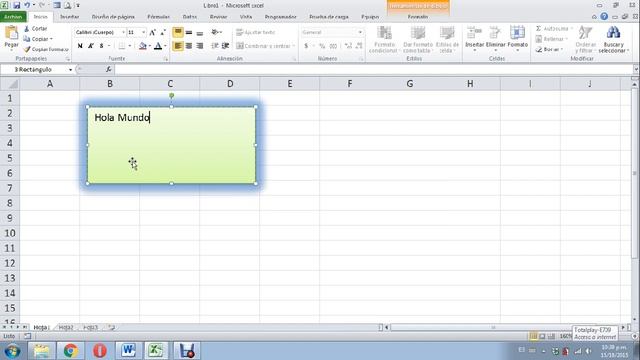Image resolution: width=640 pixels, height=360 pixels.
Task: Toggle align text right
Action: [x=200, y=46]
